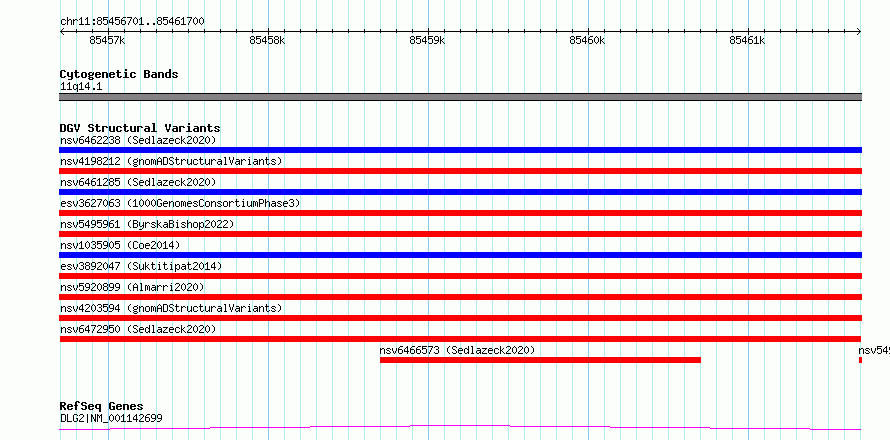Open the esv3892047 (Suktitipat2014) variant label
The height and width of the screenshot is (440, 890).
click(141, 266)
